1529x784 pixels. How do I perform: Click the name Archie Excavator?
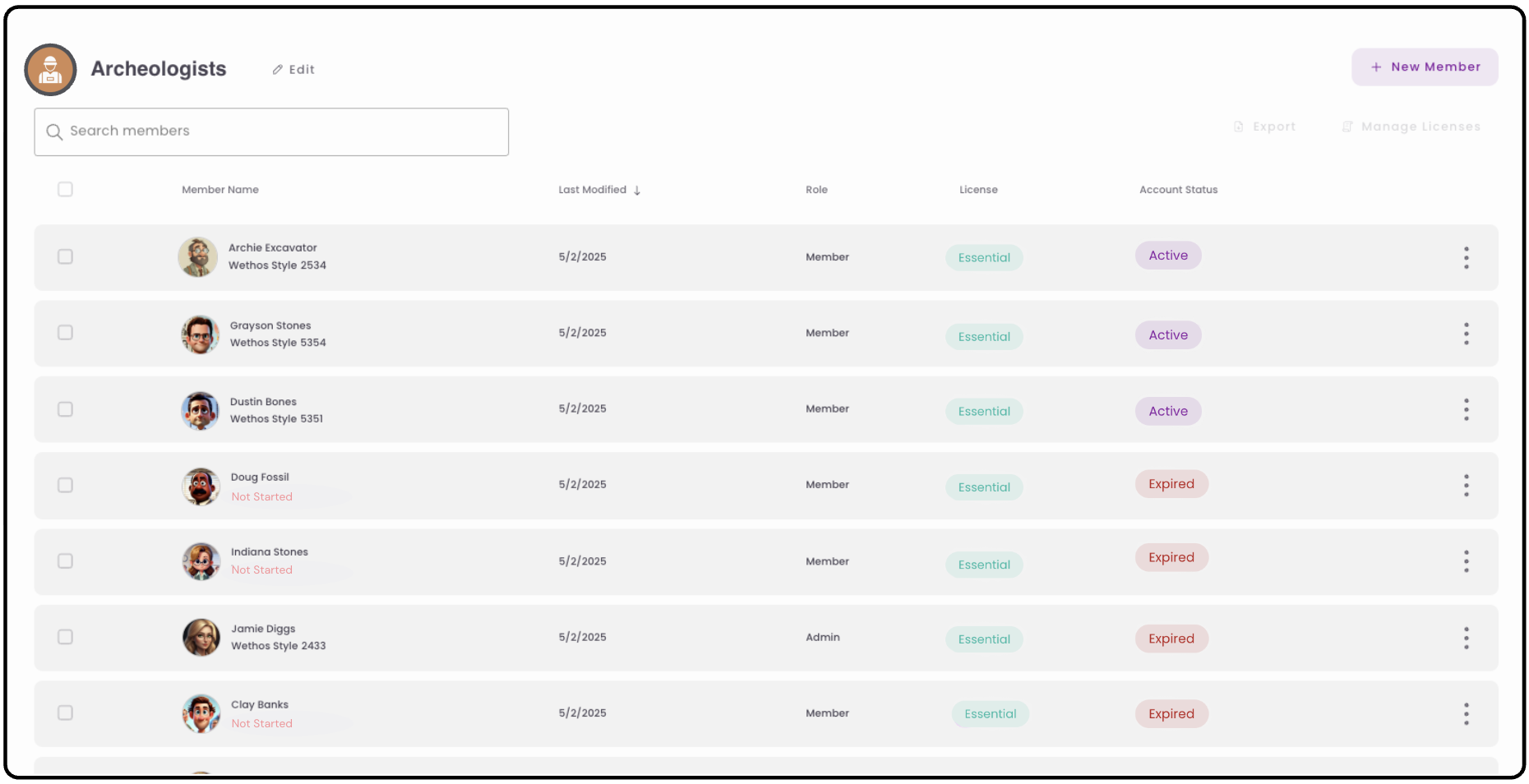tap(272, 248)
